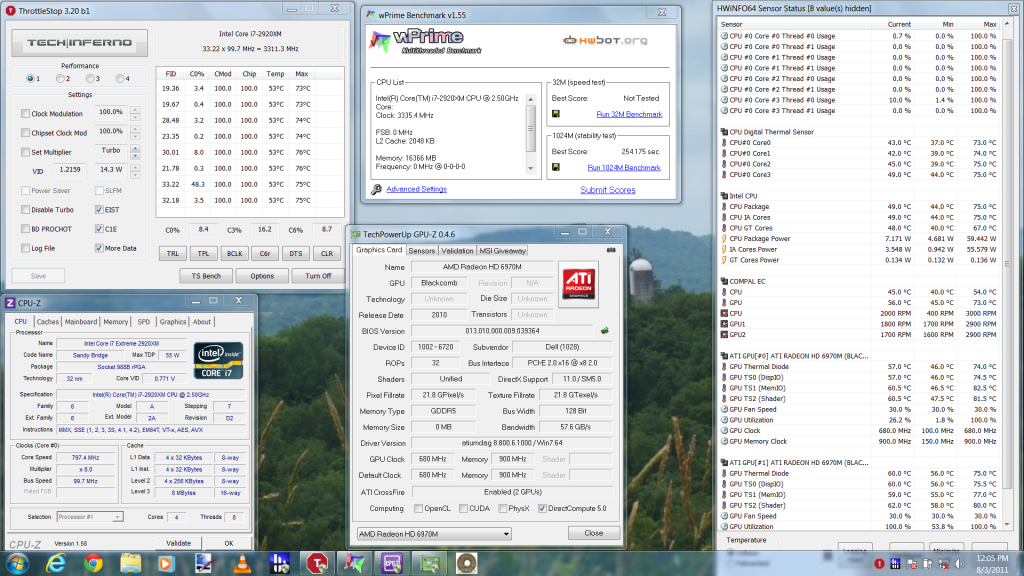Viewport: 1024px width, 576px height.
Task: Click the ThrottleStop title bar icon
Action: click(10, 10)
